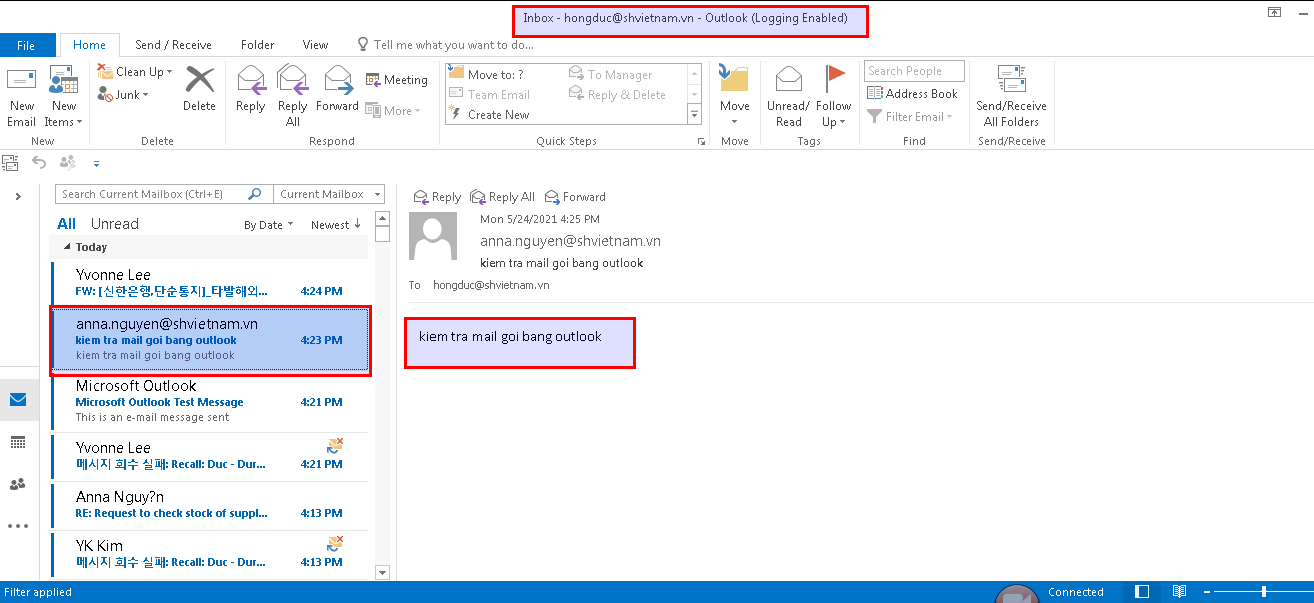Image resolution: width=1314 pixels, height=603 pixels.
Task: Open the Address Book
Action: coord(912,94)
